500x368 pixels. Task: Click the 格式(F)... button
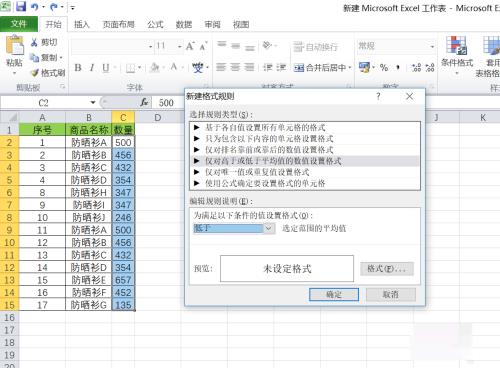click(x=387, y=269)
